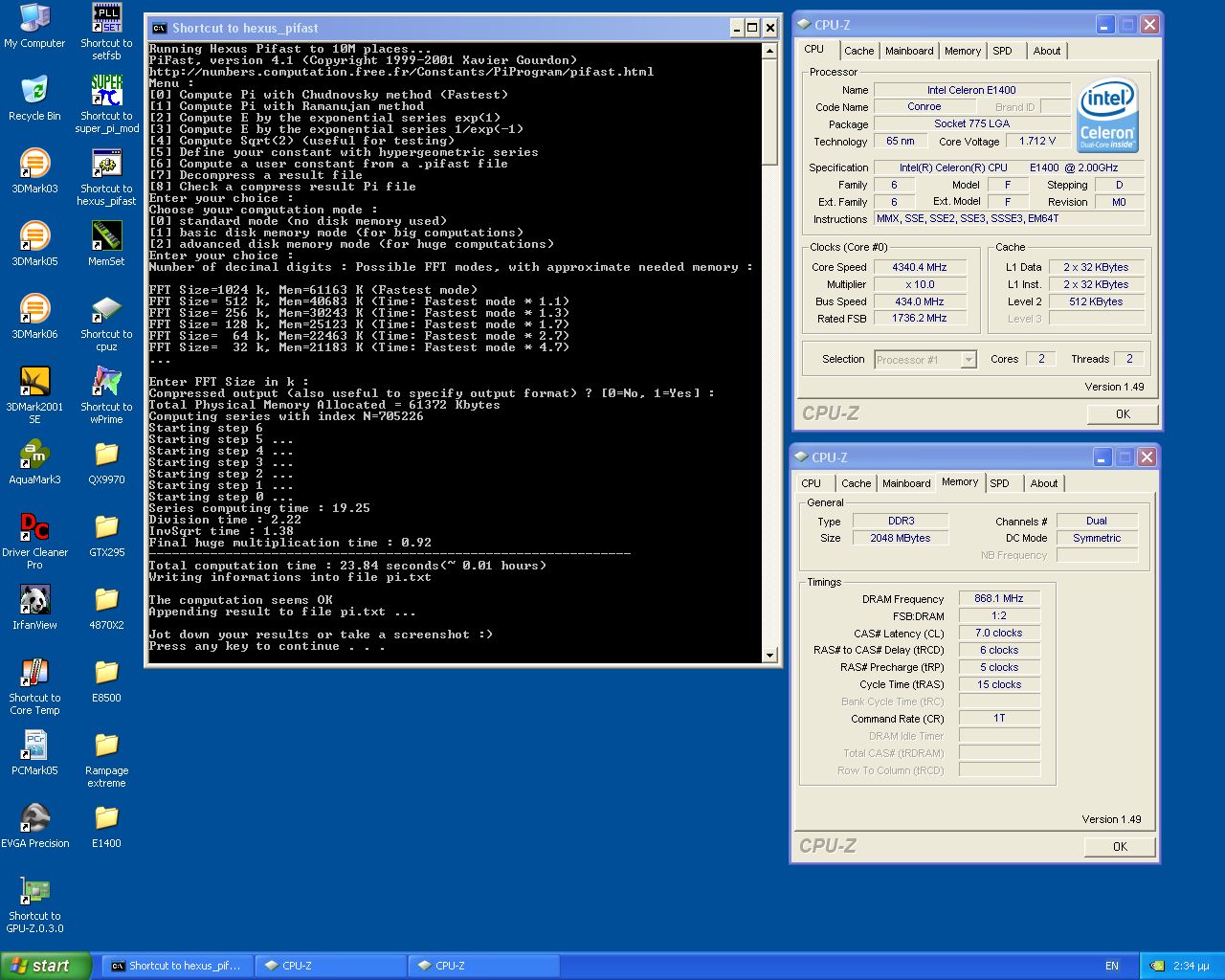This screenshot has width=1225, height=980.
Task: Open Mainboard tab in lower CPU-Z window
Action: tap(906, 483)
